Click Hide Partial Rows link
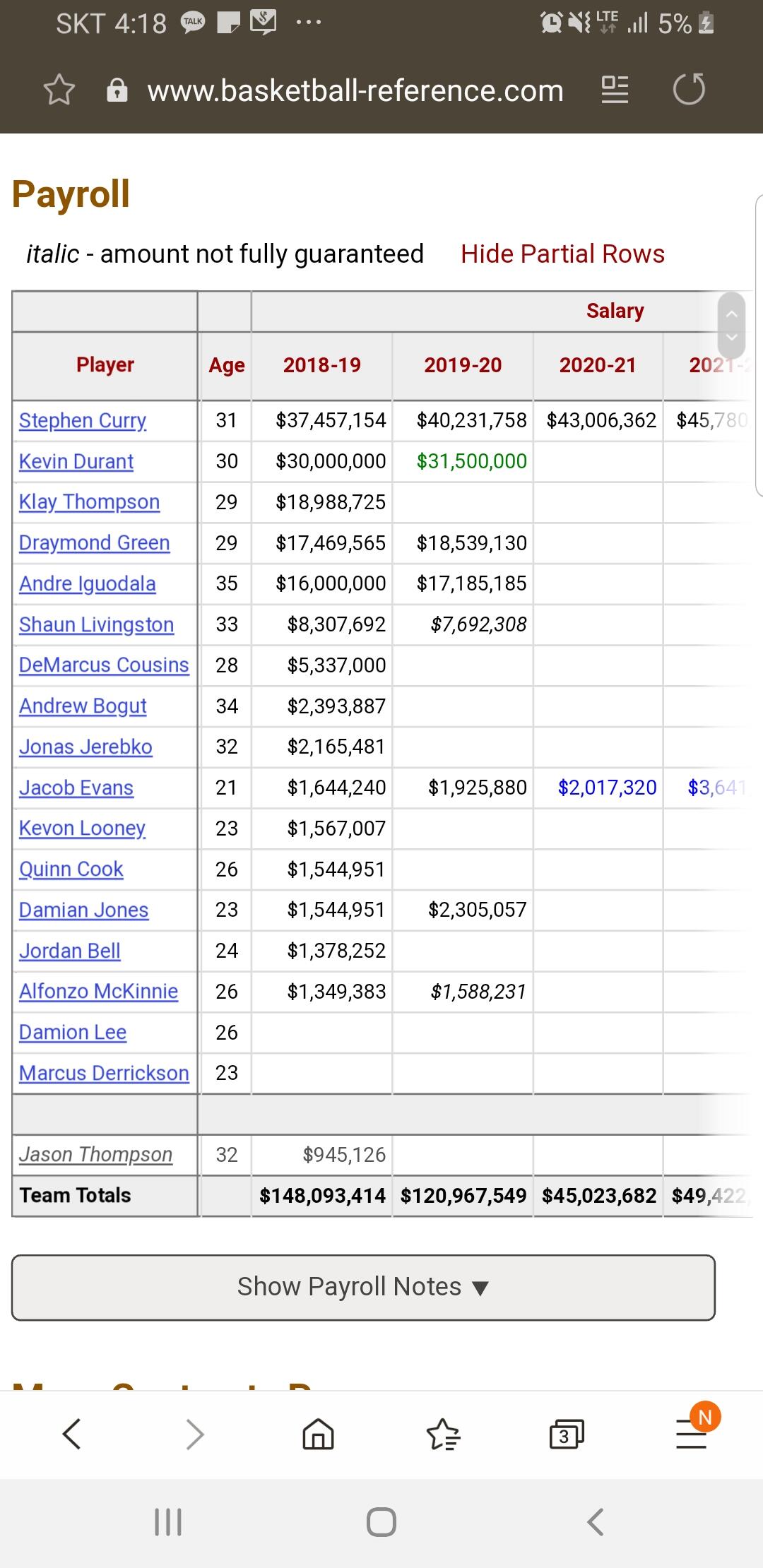 point(562,254)
